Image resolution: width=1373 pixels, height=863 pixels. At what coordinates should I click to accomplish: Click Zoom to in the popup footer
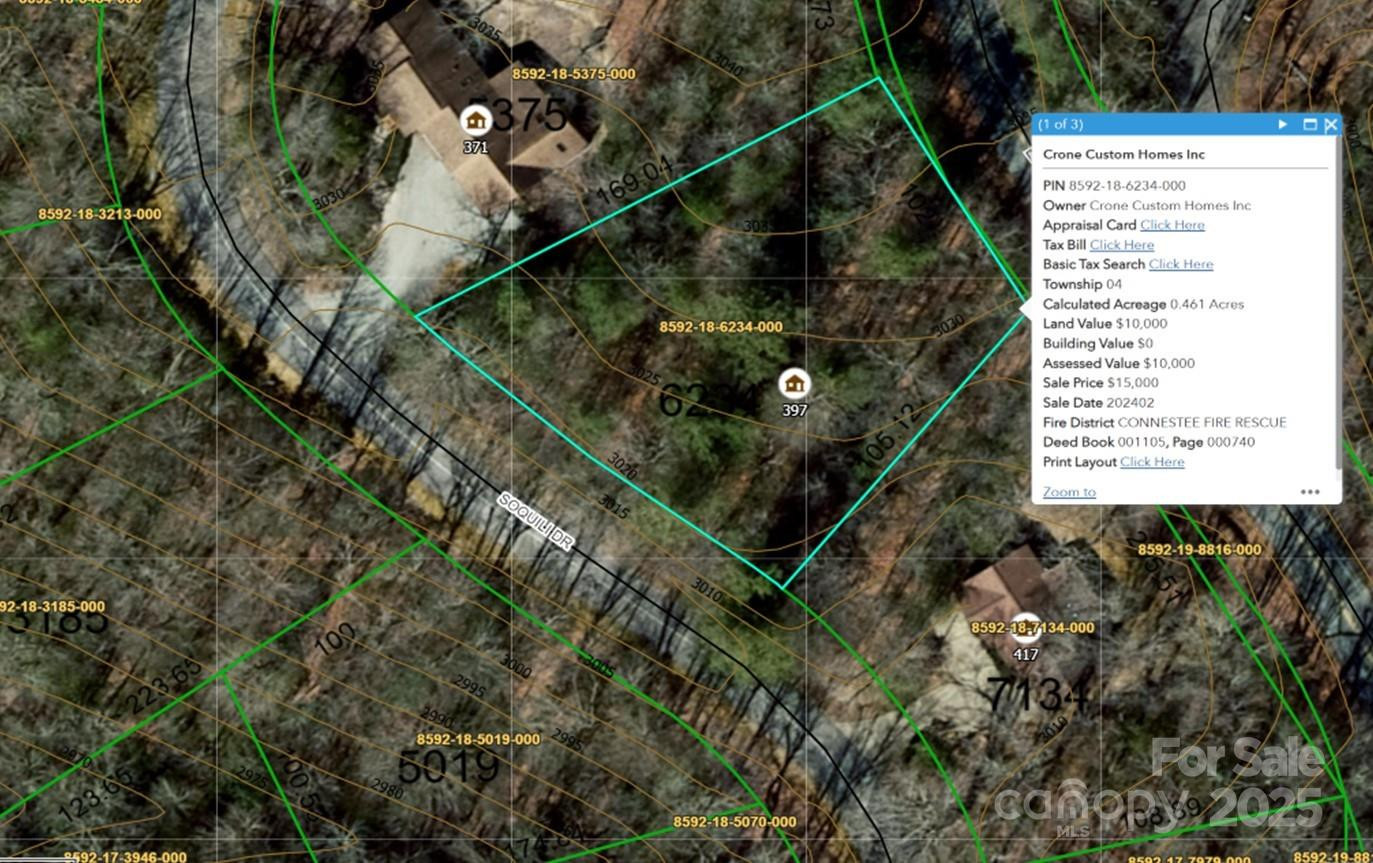[x=1069, y=492]
